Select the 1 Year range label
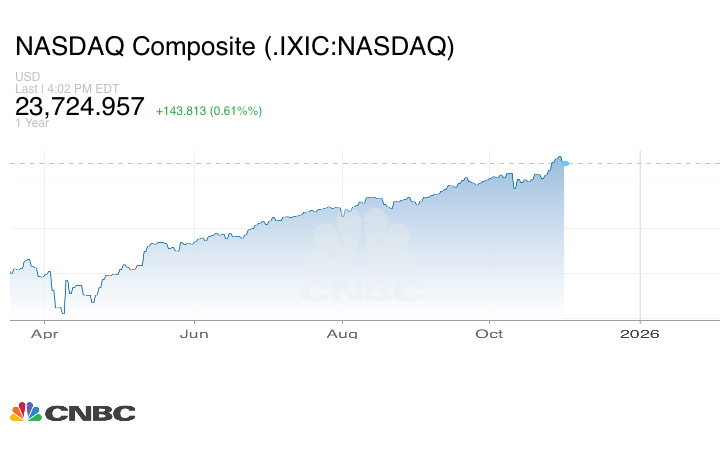 coord(34,124)
